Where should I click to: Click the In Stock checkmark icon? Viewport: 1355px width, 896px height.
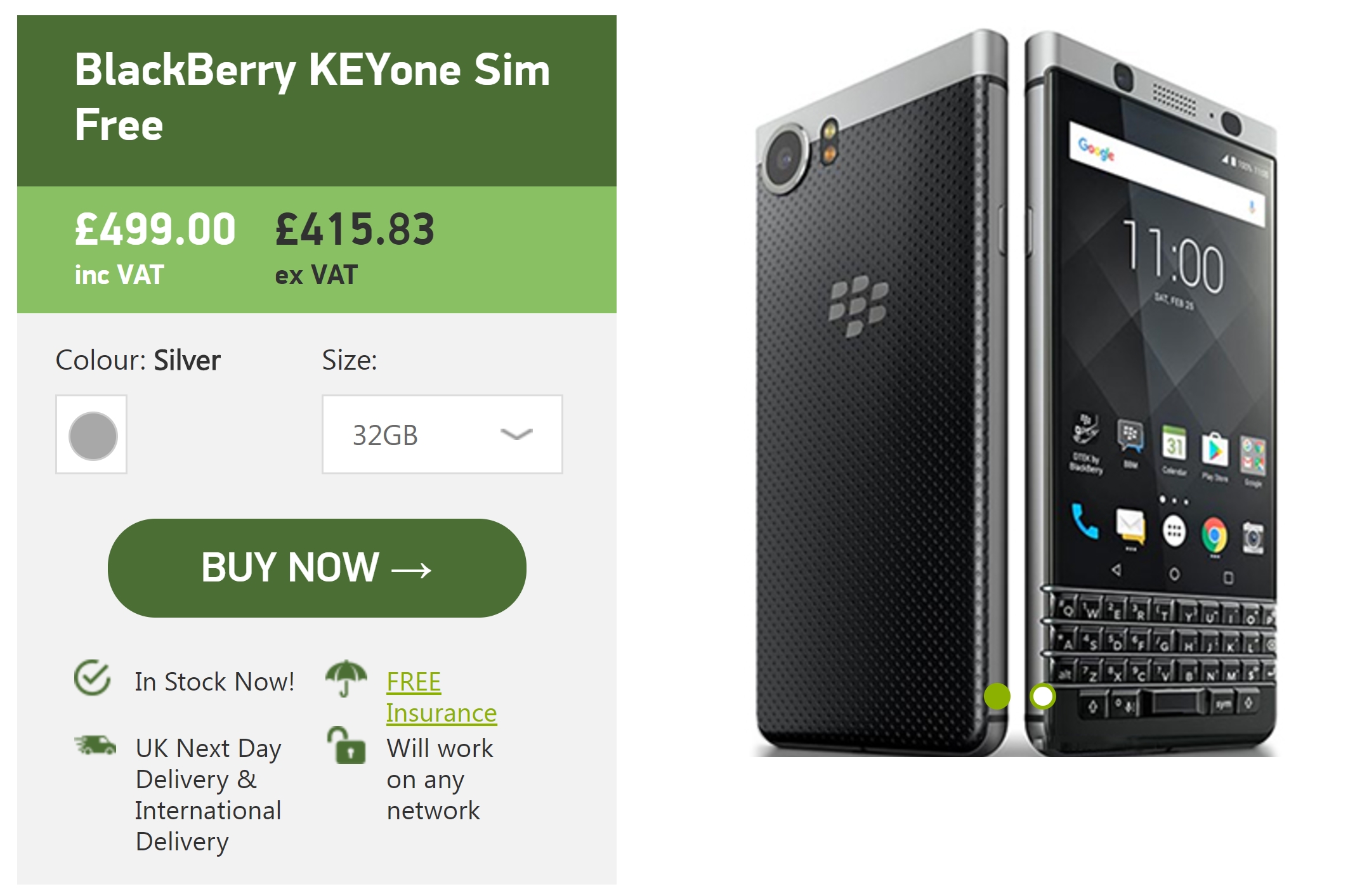click(x=93, y=678)
